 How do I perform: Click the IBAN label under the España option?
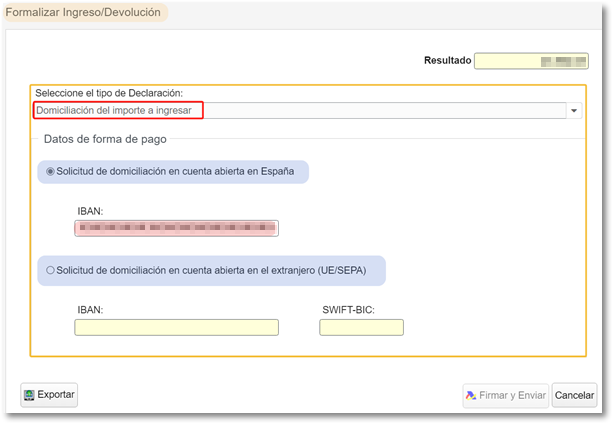(90, 212)
